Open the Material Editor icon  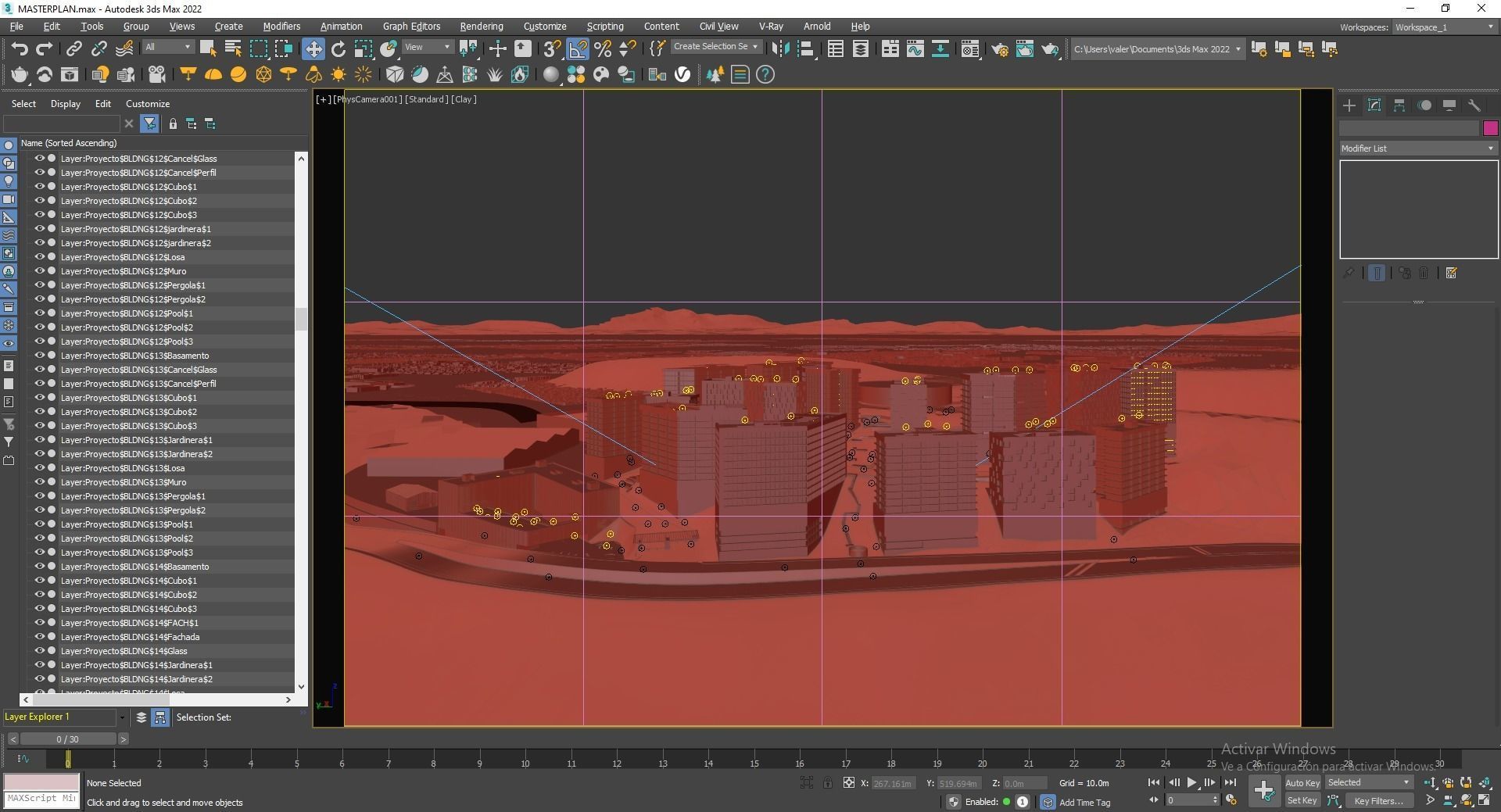pyautogui.click(x=970, y=49)
